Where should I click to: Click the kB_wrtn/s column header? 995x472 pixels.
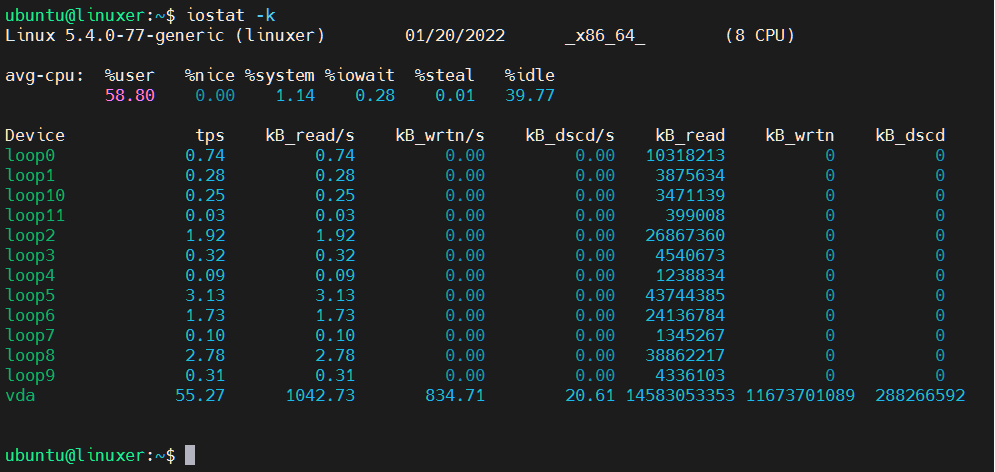pyautogui.click(x=440, y=135)
